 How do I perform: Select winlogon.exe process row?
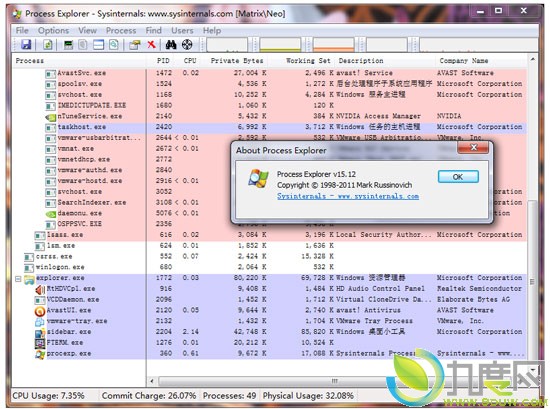click(269, 267)
